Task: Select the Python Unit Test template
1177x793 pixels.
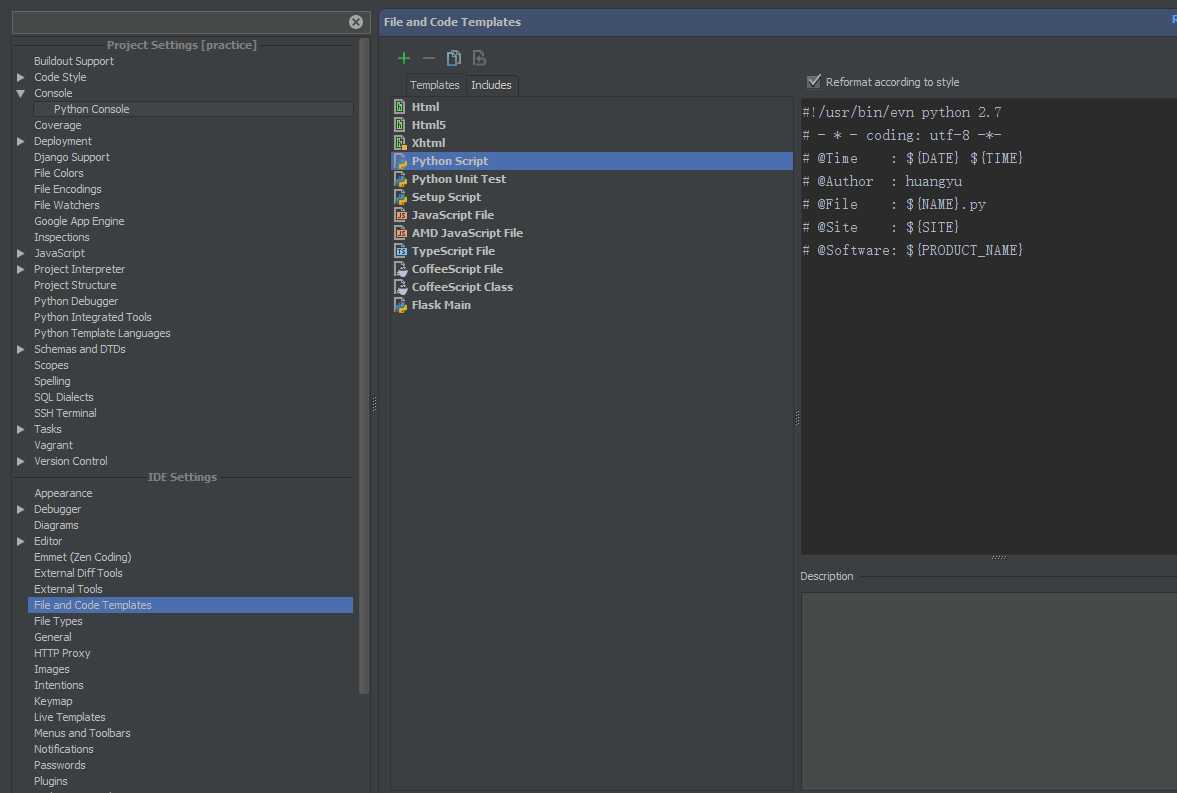Action: click(x=459, y=179)
